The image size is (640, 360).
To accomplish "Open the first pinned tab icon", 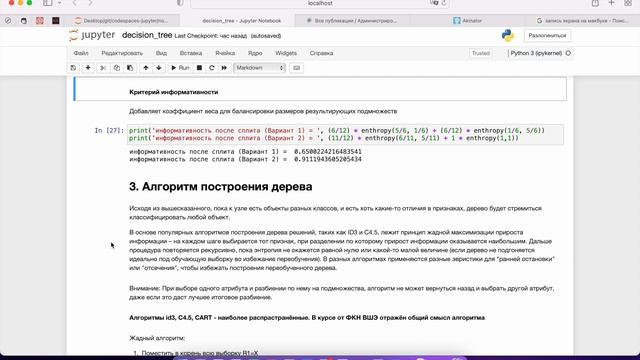I will 8,20.
